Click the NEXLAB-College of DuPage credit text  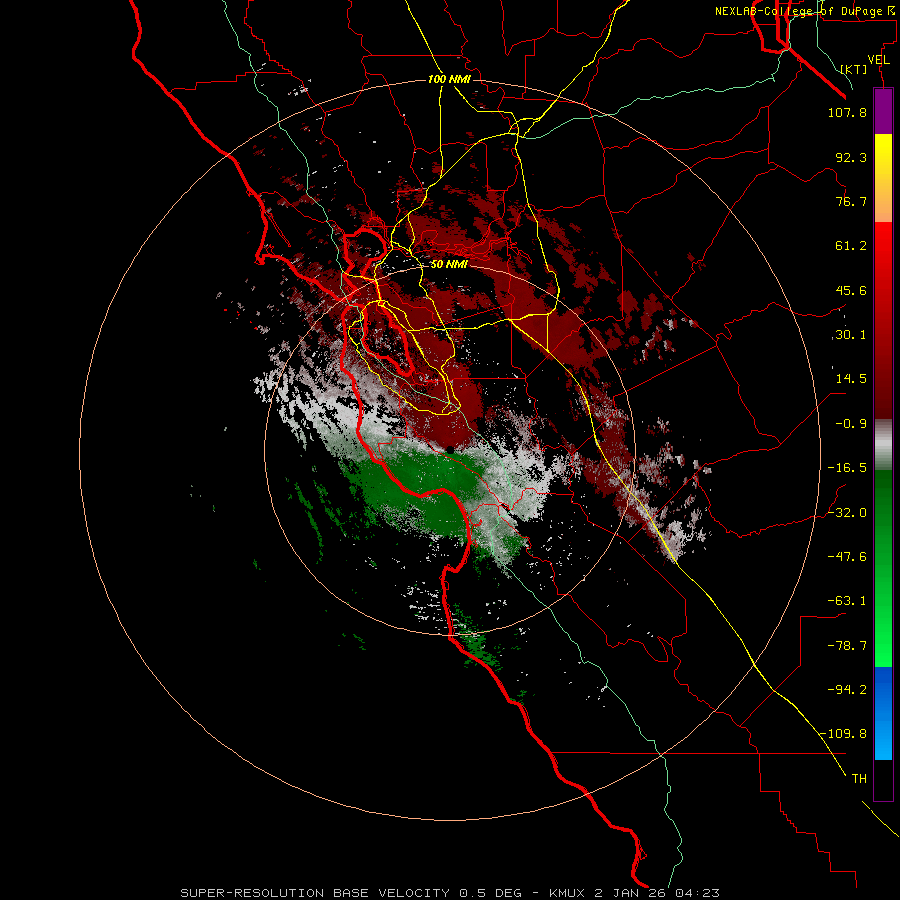(x=804, y=11)
